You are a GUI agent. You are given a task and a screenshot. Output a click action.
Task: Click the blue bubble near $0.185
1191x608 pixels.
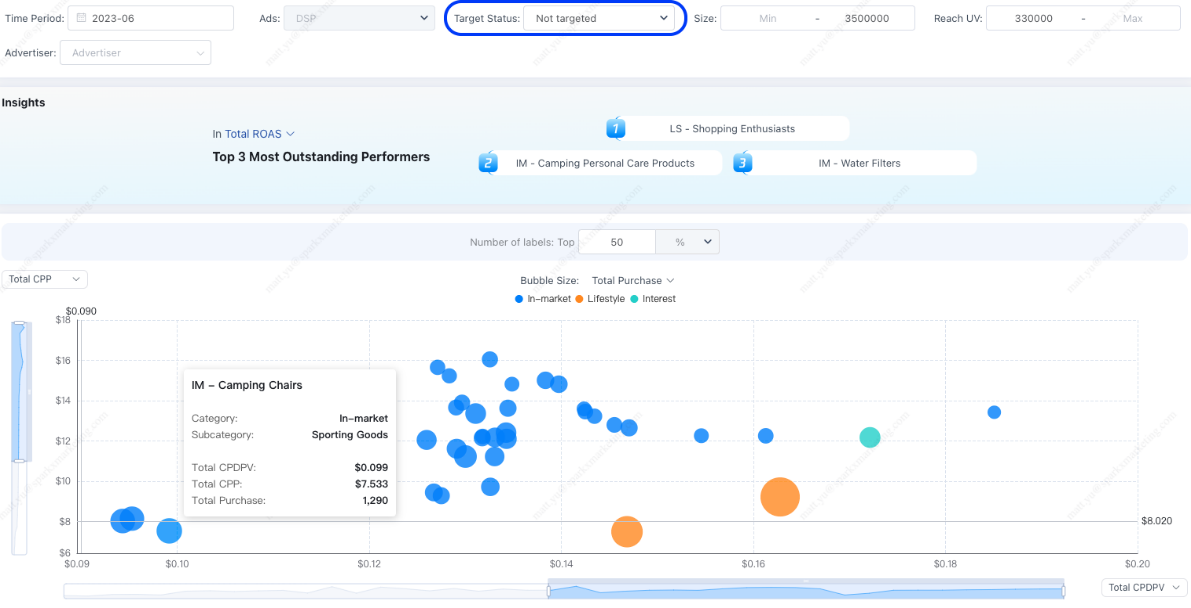(x=994, y=412)
